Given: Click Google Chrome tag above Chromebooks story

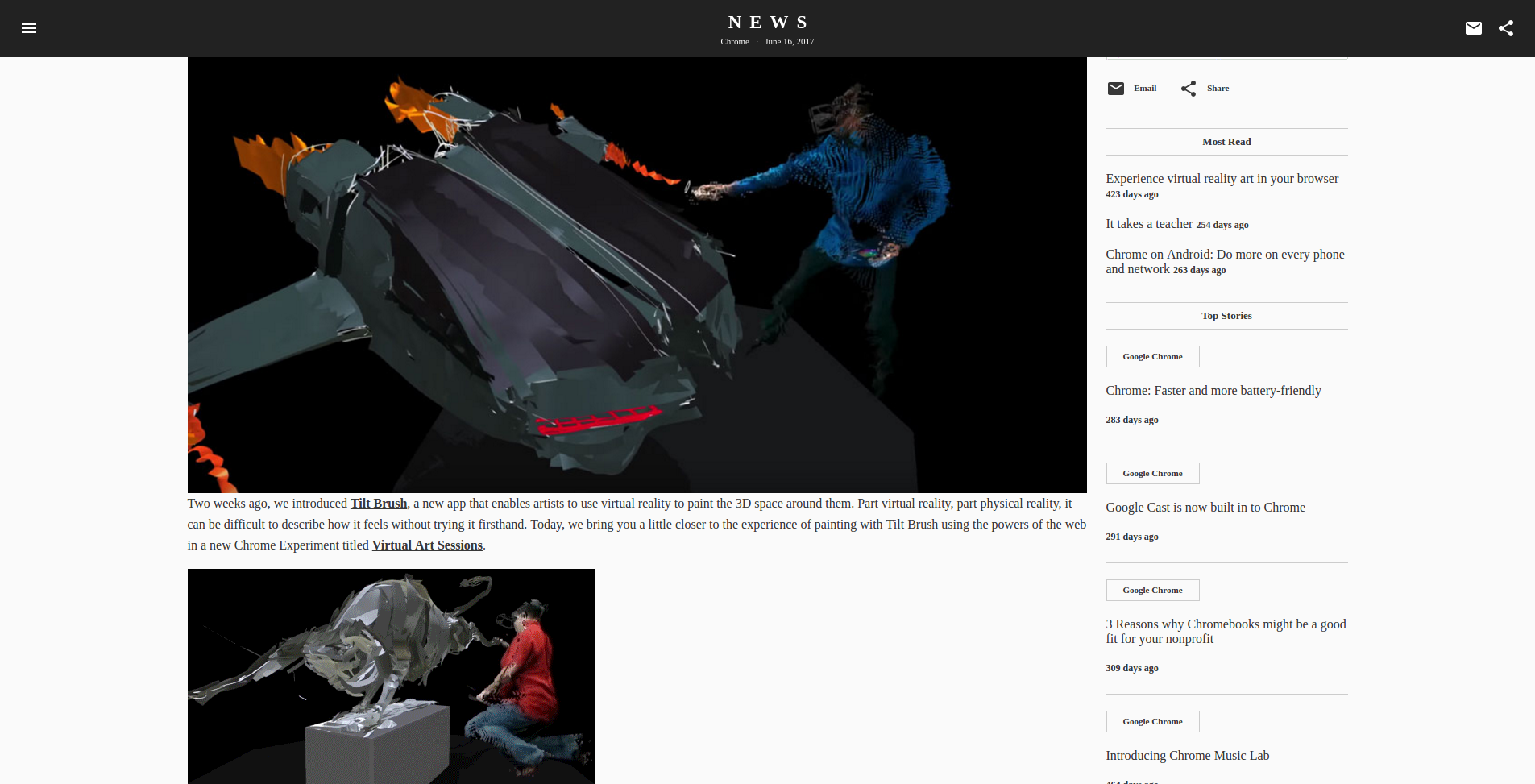Looking at the screenshot, I should tap(1153, 591).
